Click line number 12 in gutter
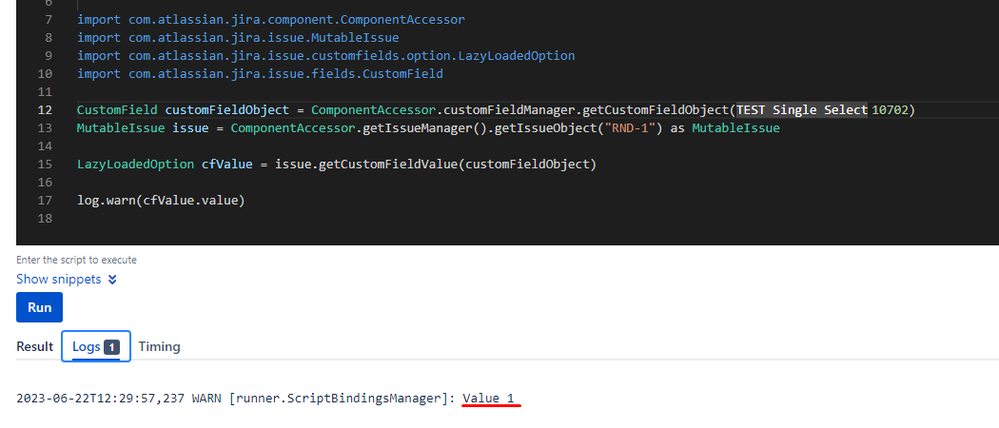The height and width of the screenshot is (428, 999). 45,110
